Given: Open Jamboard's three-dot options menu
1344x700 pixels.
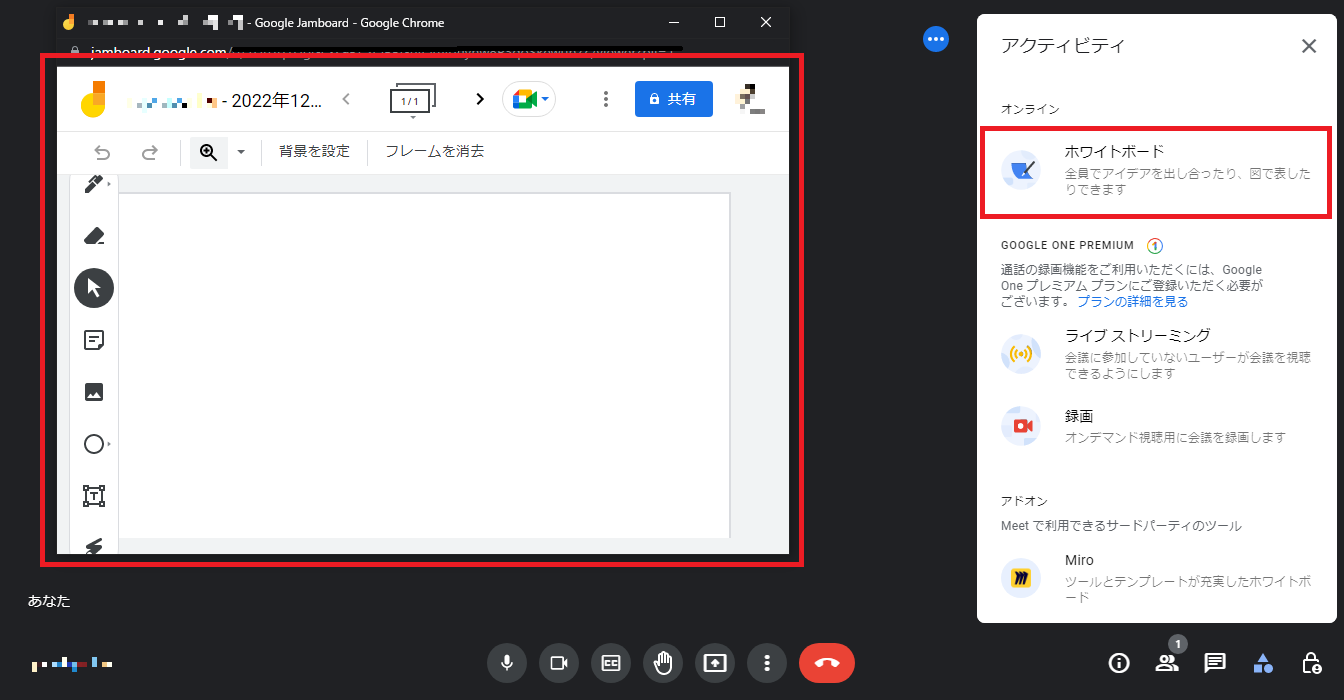Looking at the screenshot, I should pyautogui.click(x=605, y=99).
